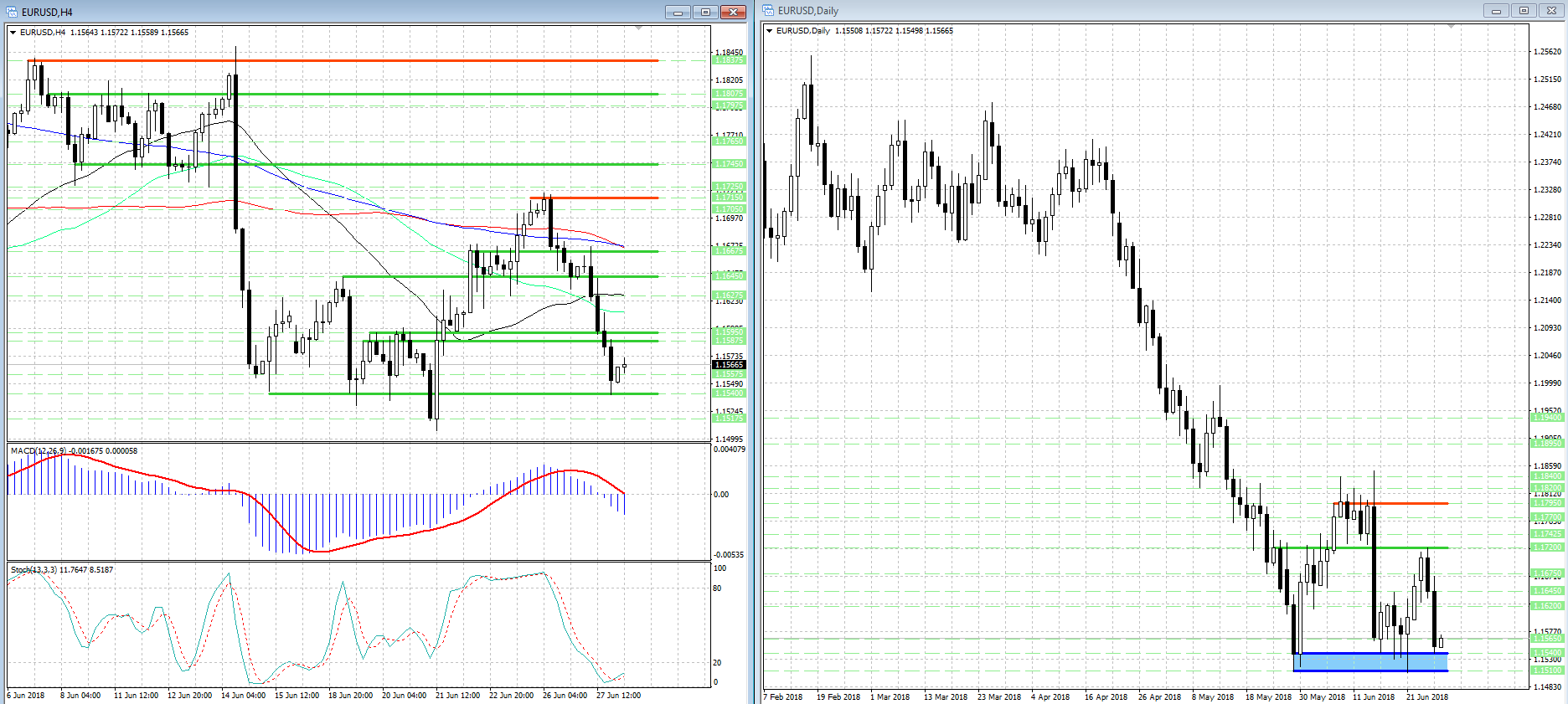Click the EURUSD,H4 window chart icon

(12, 12)
